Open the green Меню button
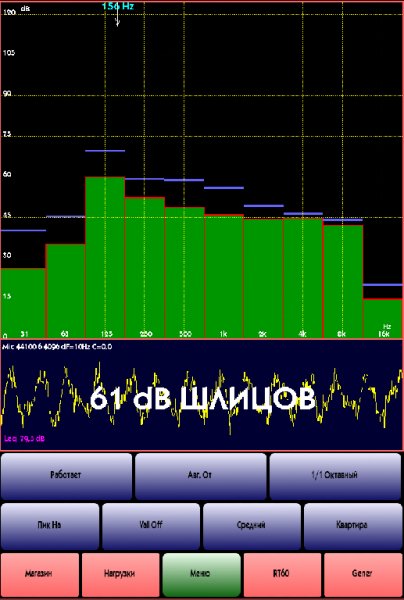 pos(202,575)
